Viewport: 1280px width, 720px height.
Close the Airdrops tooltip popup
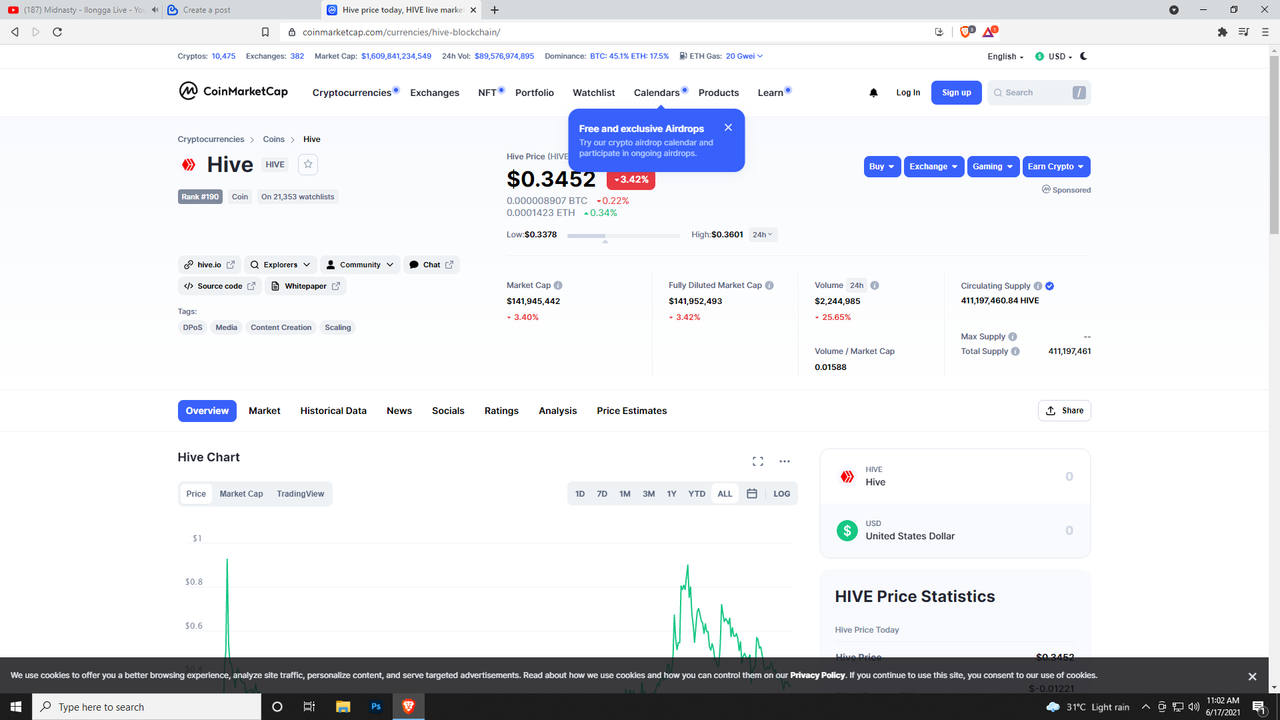[x=728, y=128]
